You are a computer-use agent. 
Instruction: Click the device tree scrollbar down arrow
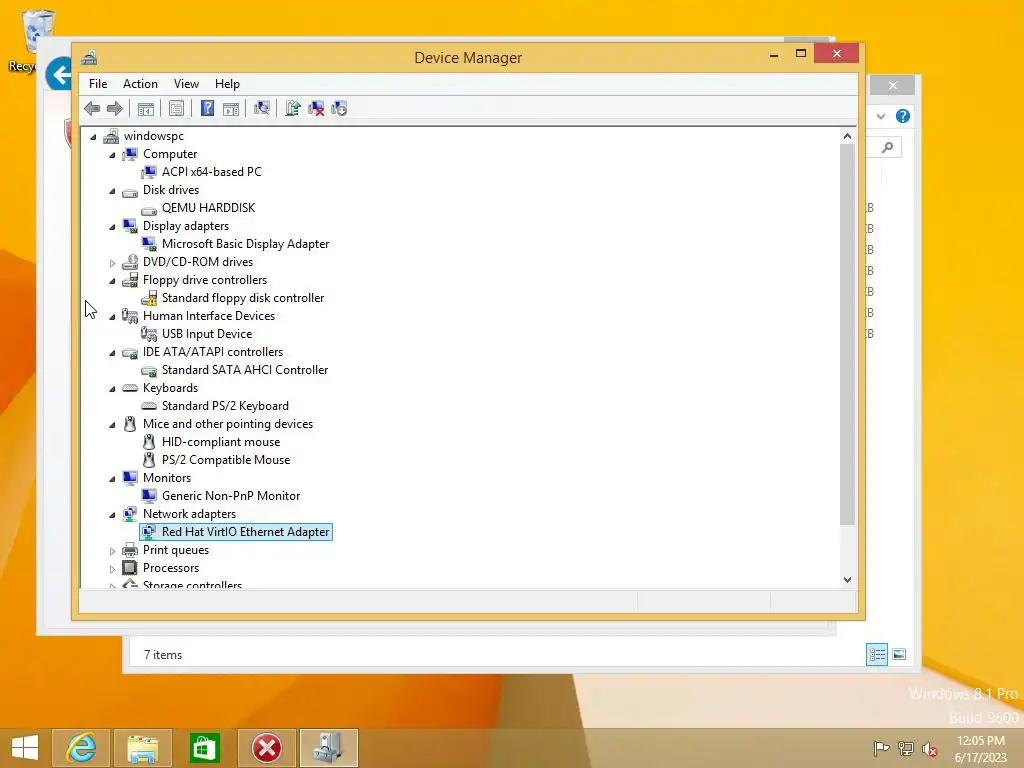coord(847,580)
